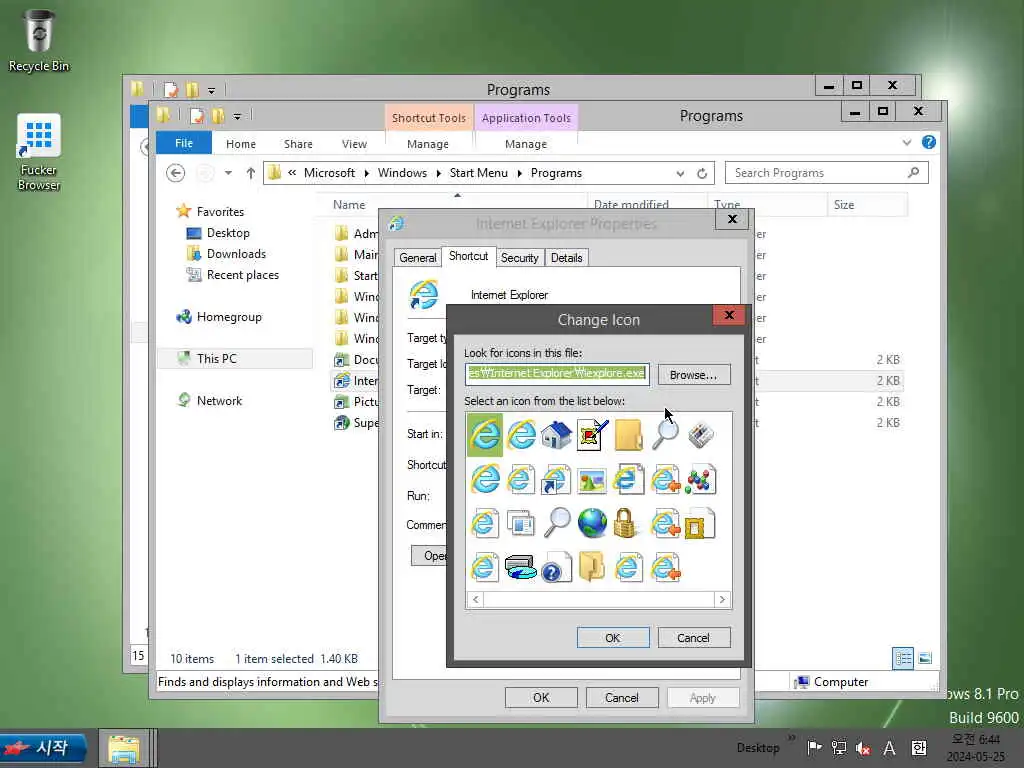This screenshot has height=768, width=1024.
Task: Pick the cascading windows icon
Action: click(520, 524)
